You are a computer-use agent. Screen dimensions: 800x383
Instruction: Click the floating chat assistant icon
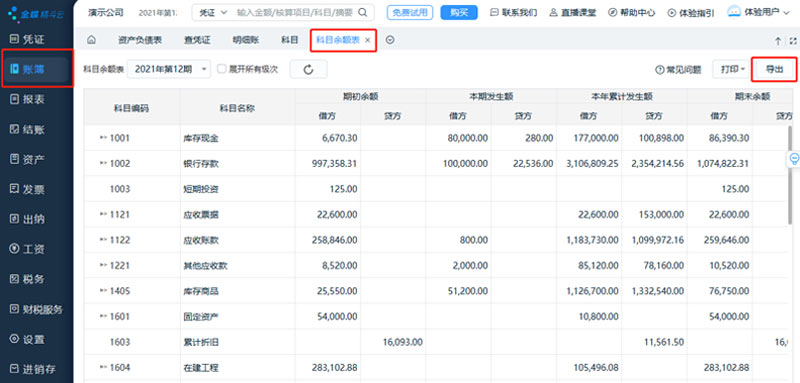[794, 159]
